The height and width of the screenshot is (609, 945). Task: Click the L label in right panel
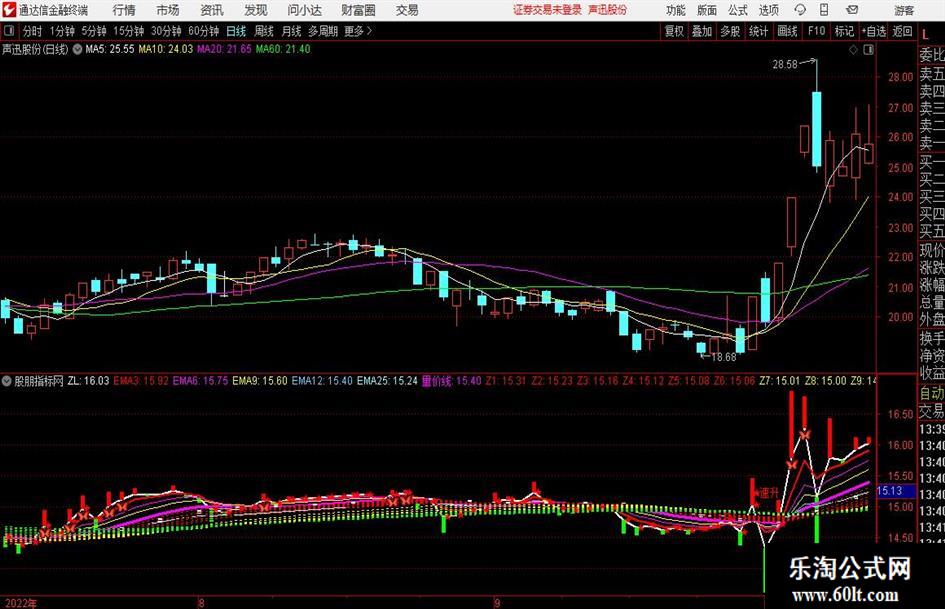tap(926, 35)
